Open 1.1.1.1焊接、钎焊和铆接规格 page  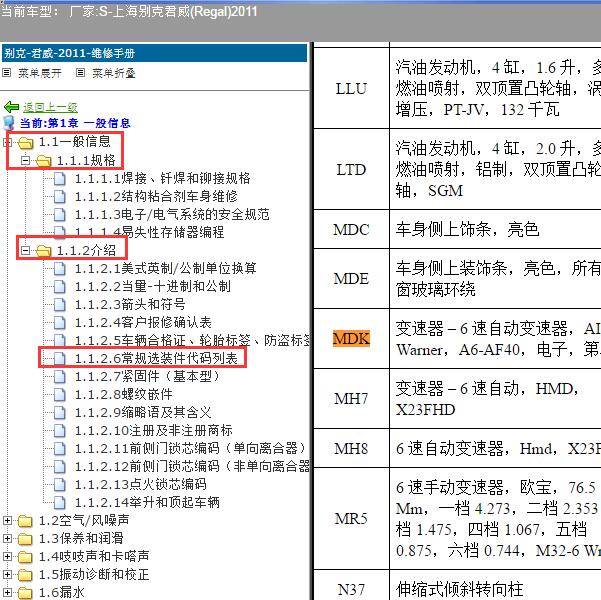pos(163,178)
